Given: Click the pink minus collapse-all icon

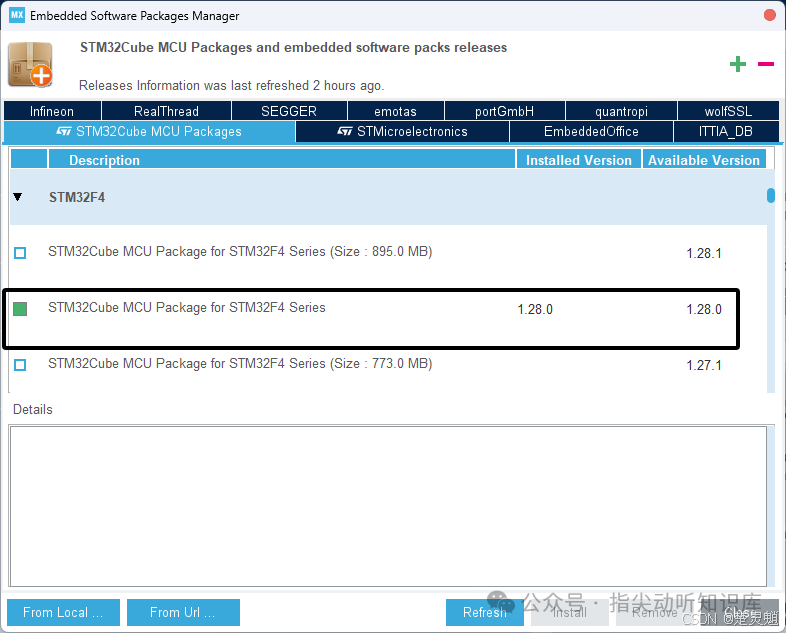Looking at the screenshot, I should (766, 64).
